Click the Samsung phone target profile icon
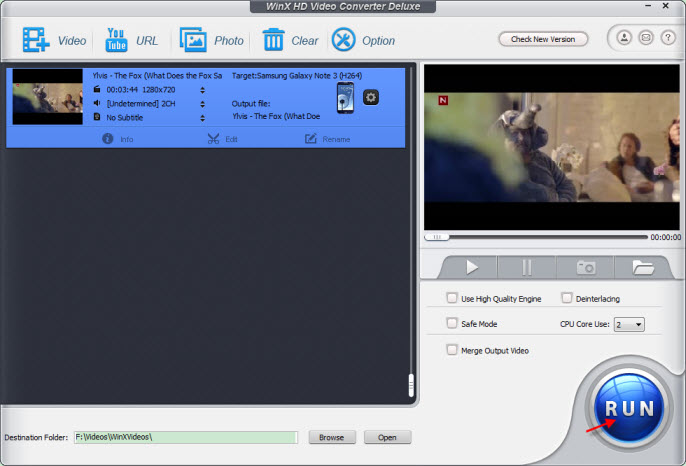This screenshot has width=686, height=466. (345, 98)
